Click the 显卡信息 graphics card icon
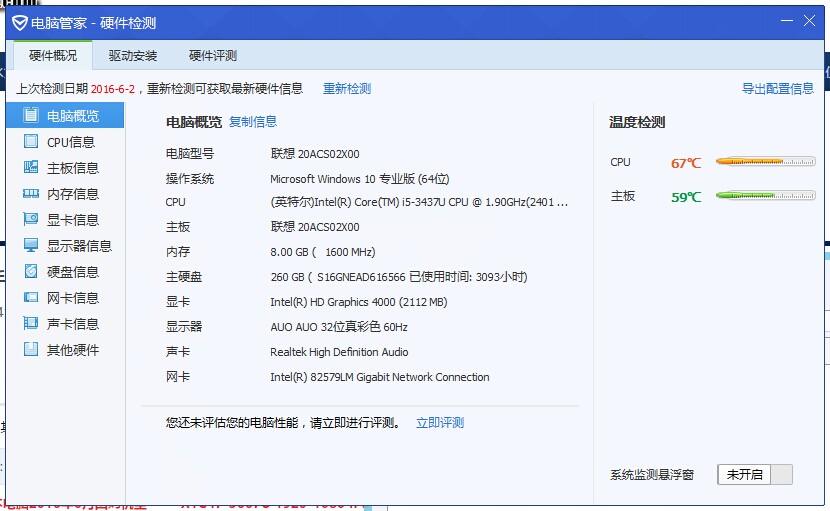The image size is (830, 511). (31, 220)
